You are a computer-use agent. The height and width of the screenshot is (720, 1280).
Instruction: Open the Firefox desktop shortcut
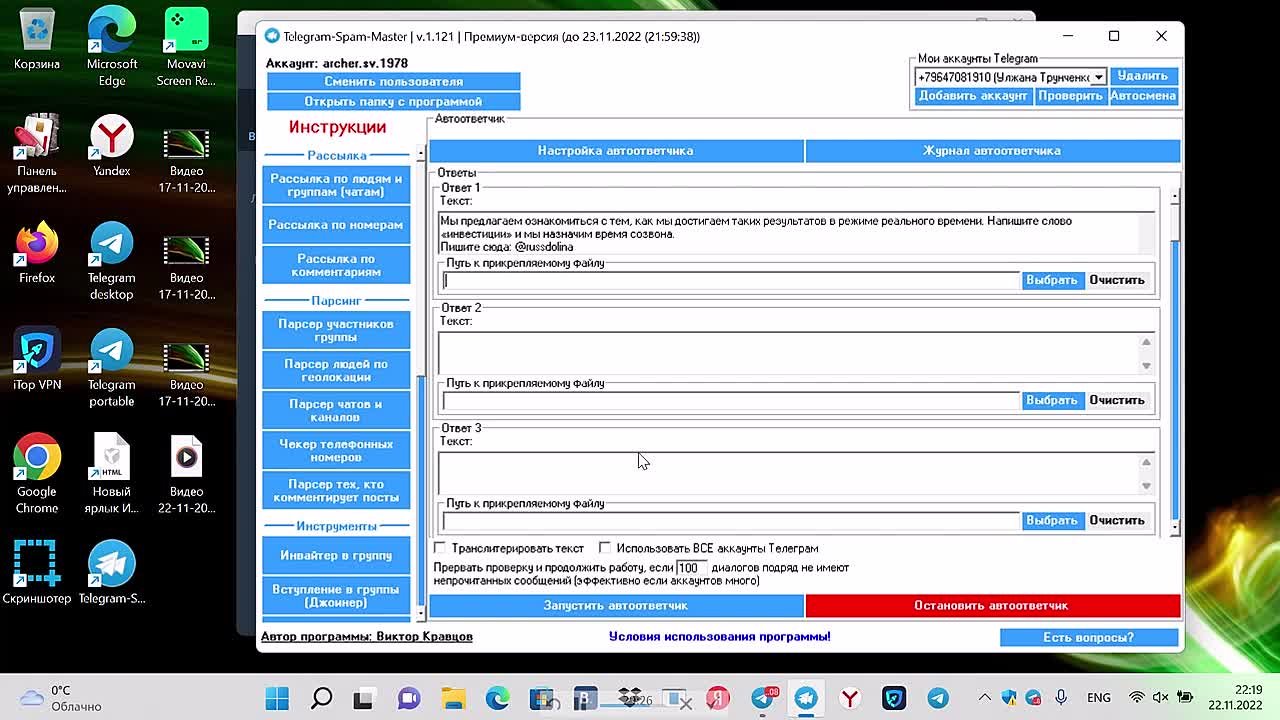pos(37,253)
